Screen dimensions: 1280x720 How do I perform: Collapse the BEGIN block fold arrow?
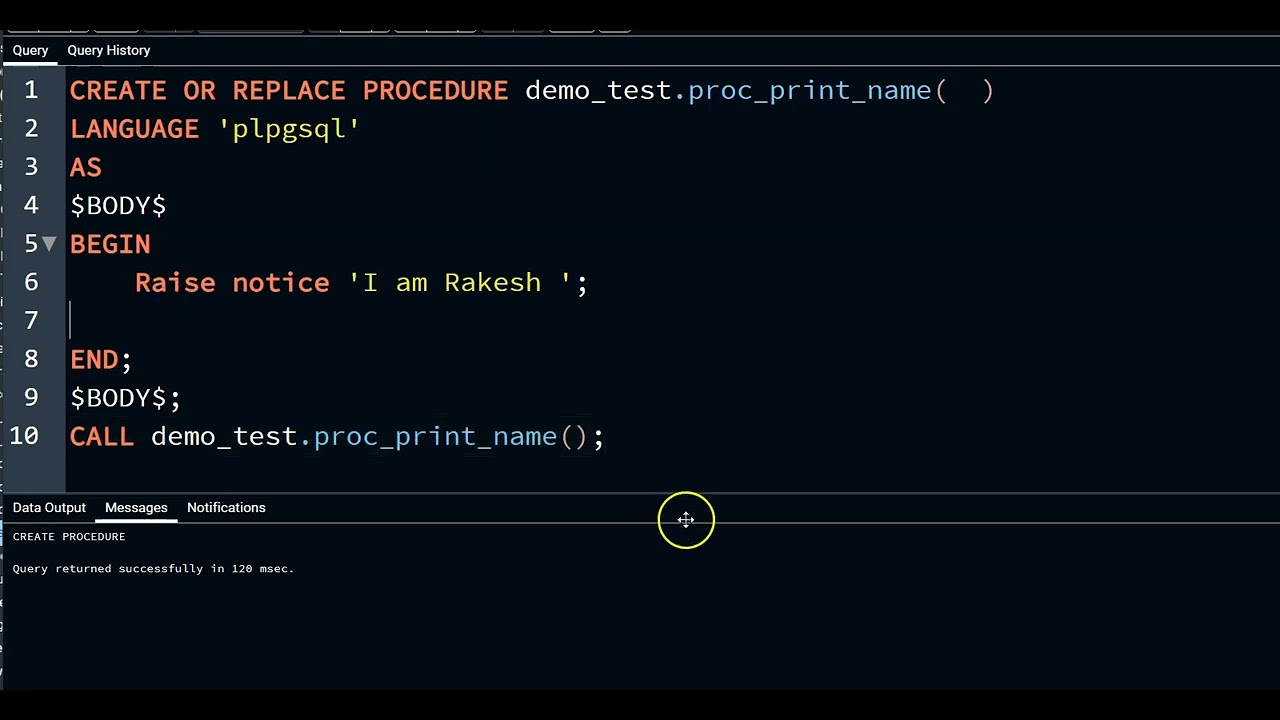point(49,244)
